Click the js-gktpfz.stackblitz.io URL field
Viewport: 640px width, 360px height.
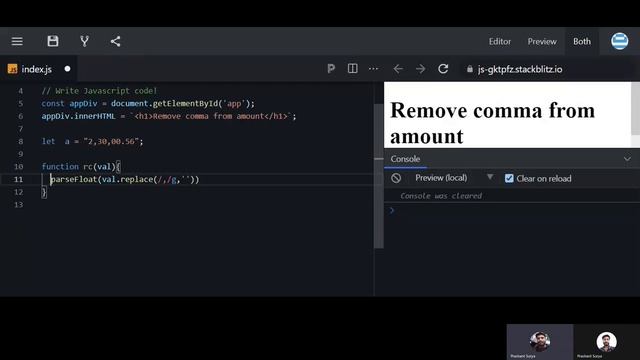520,69
